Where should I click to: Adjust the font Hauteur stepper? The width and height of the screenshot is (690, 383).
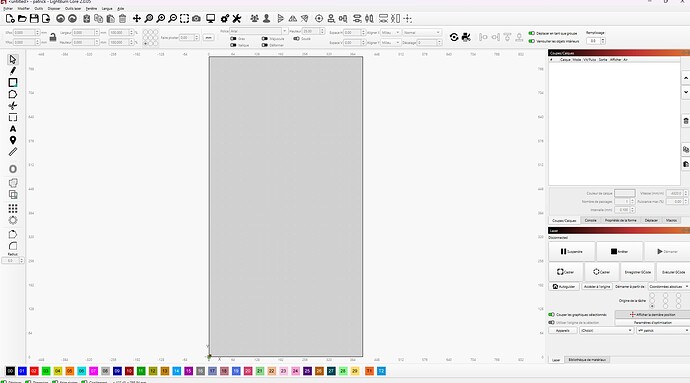coord(322,31)
